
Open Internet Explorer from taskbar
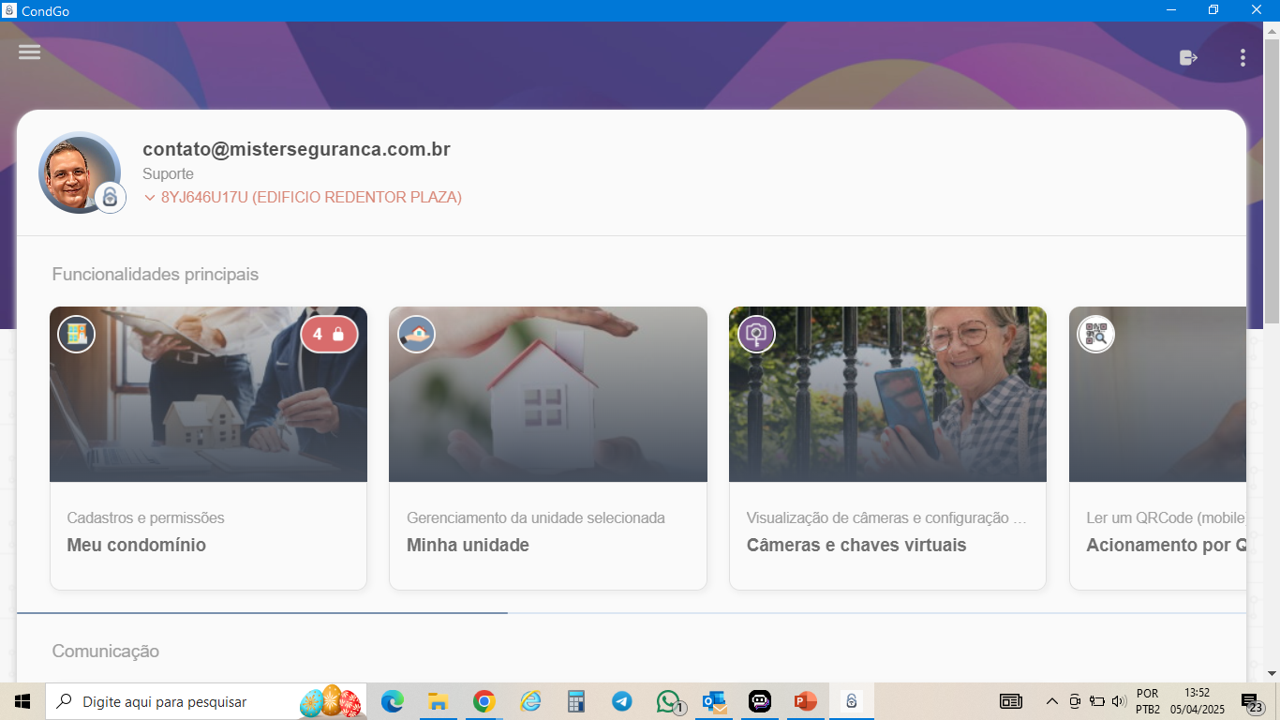[530, 701]
